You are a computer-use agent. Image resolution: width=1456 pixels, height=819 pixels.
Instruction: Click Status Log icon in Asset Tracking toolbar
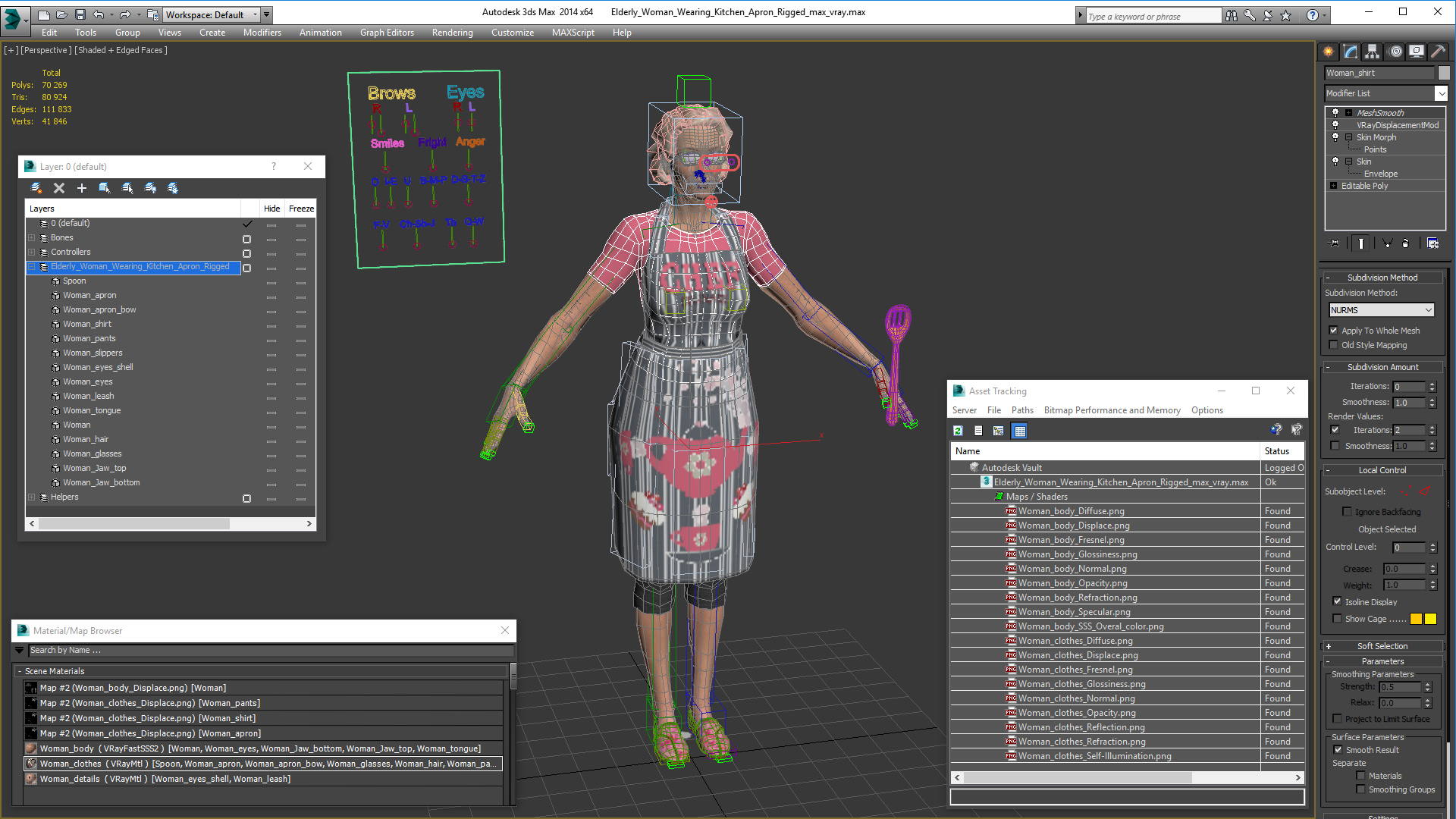coord(978,431)
